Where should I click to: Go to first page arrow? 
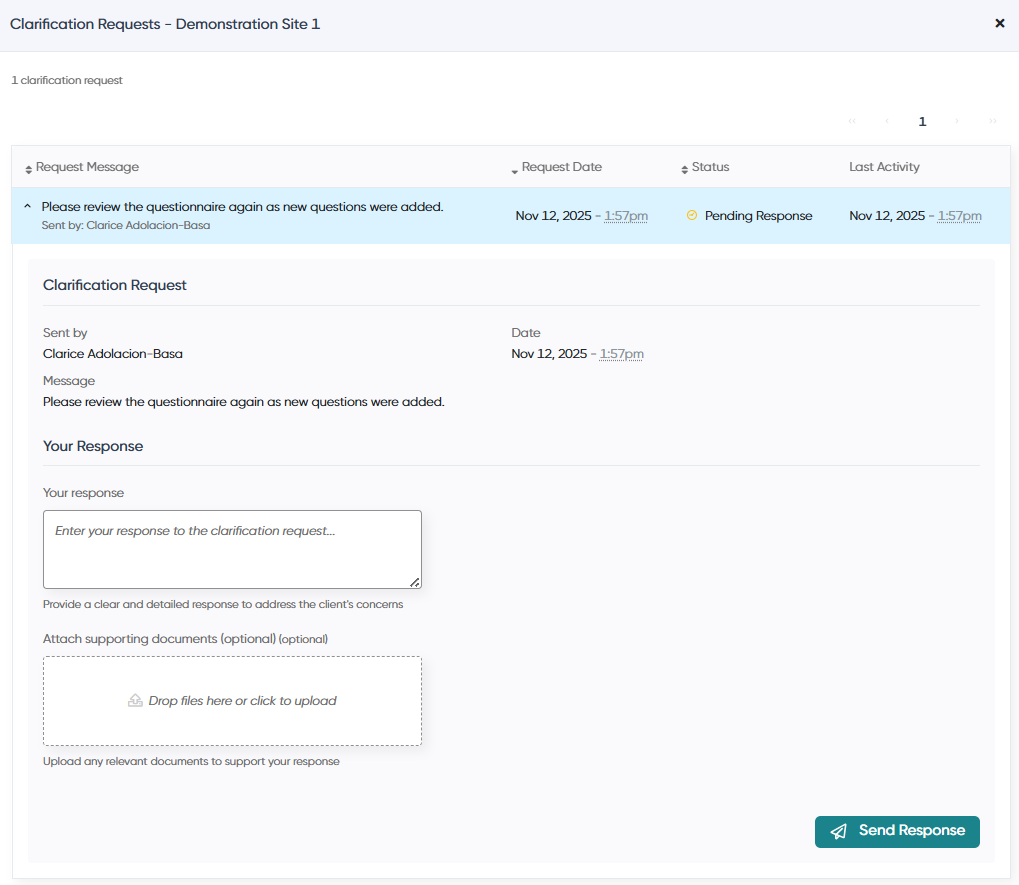pos(852,121)
